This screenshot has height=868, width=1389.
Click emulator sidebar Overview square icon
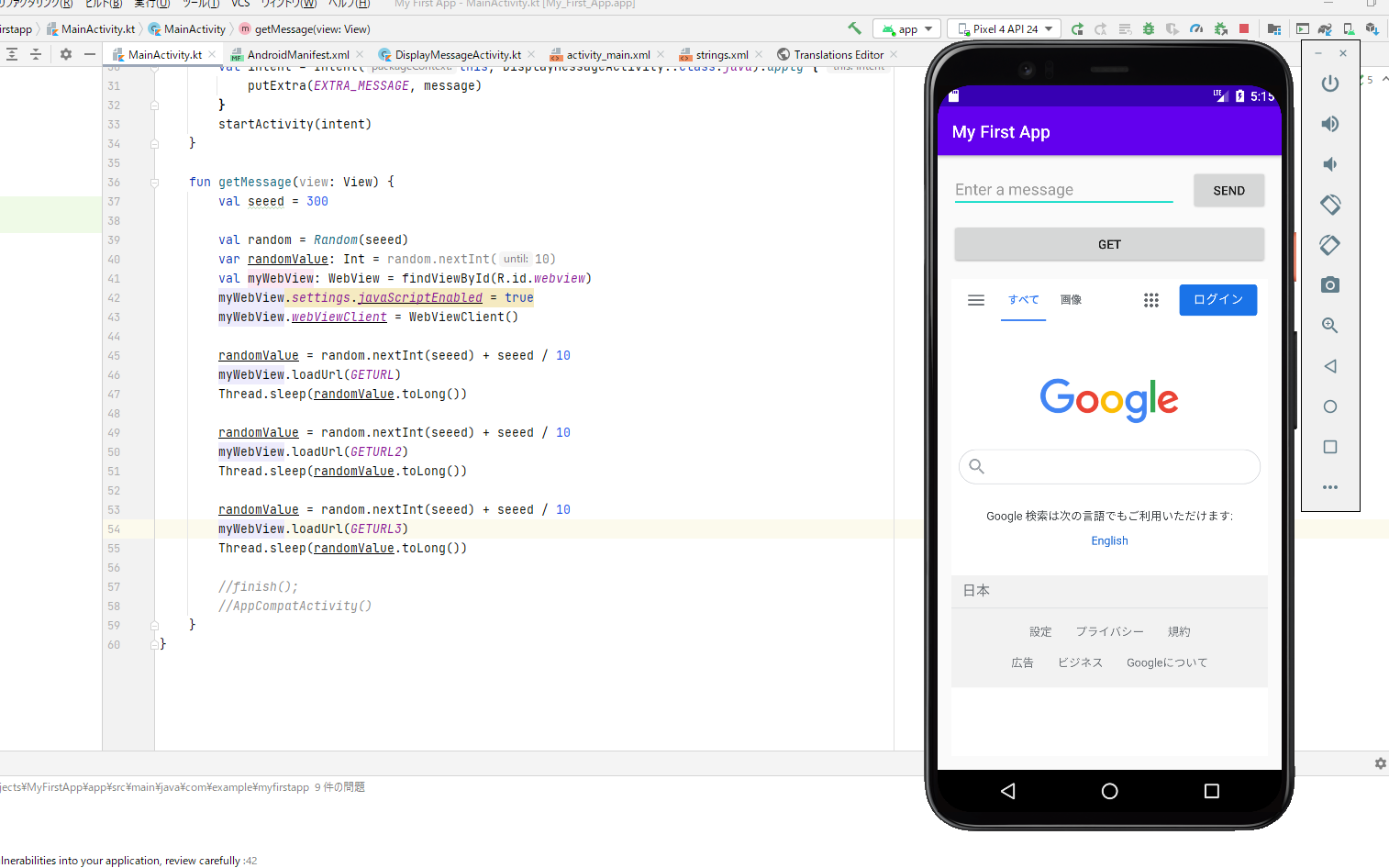[1330, 447]
